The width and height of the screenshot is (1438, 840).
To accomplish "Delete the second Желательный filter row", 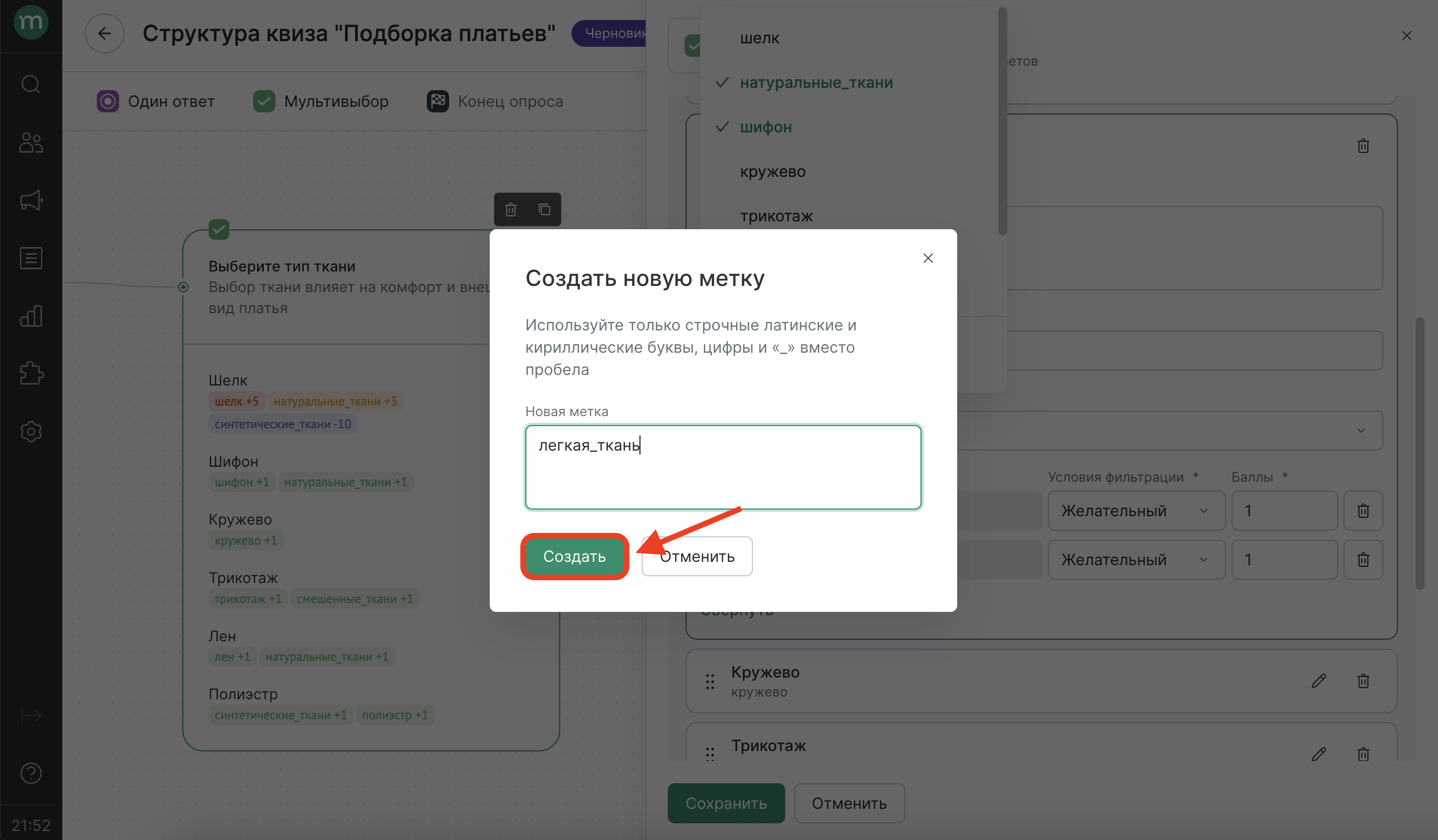I will pyautogui.click(x=1363, y=560).
